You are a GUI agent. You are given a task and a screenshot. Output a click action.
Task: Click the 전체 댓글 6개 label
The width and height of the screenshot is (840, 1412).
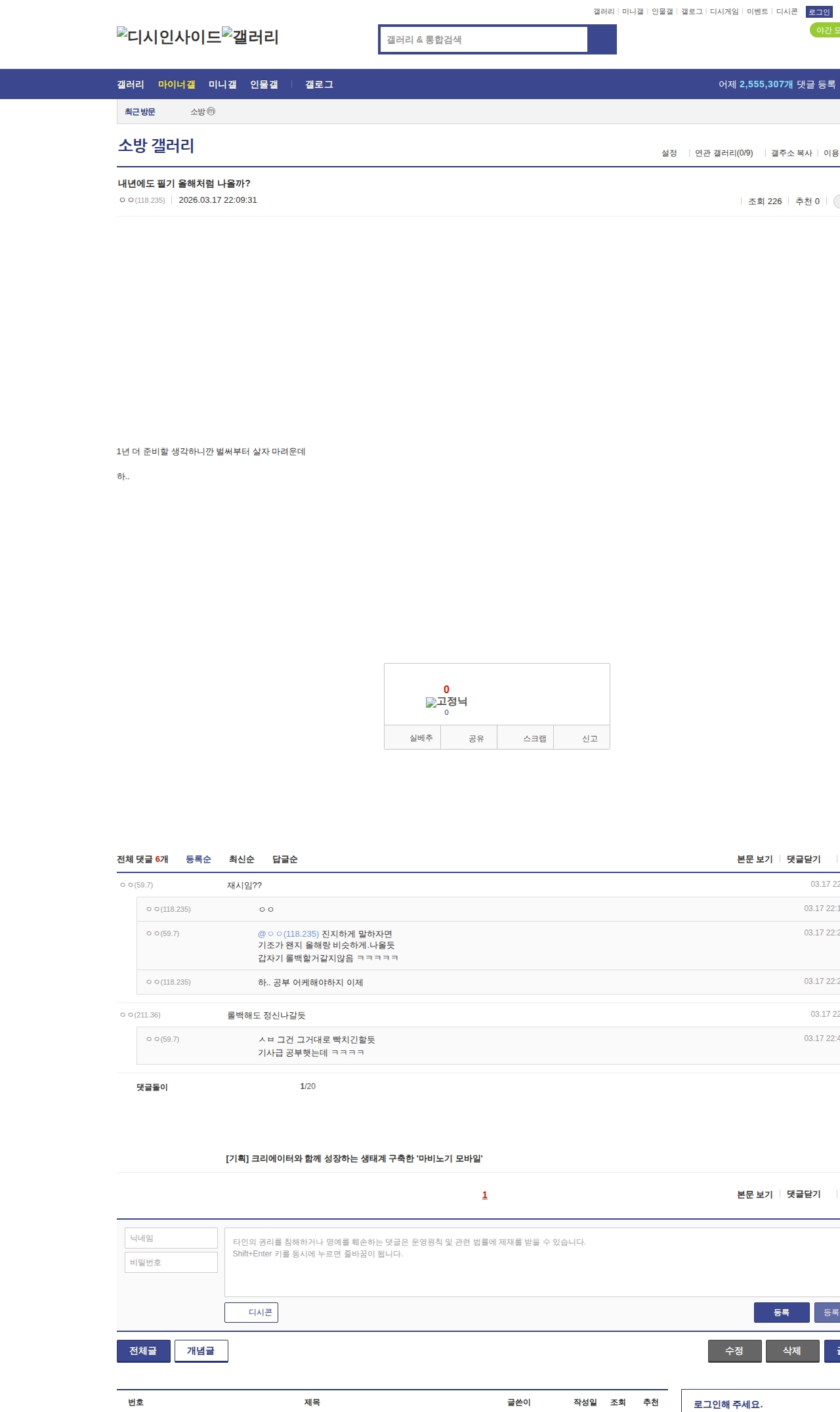[142, 859]
